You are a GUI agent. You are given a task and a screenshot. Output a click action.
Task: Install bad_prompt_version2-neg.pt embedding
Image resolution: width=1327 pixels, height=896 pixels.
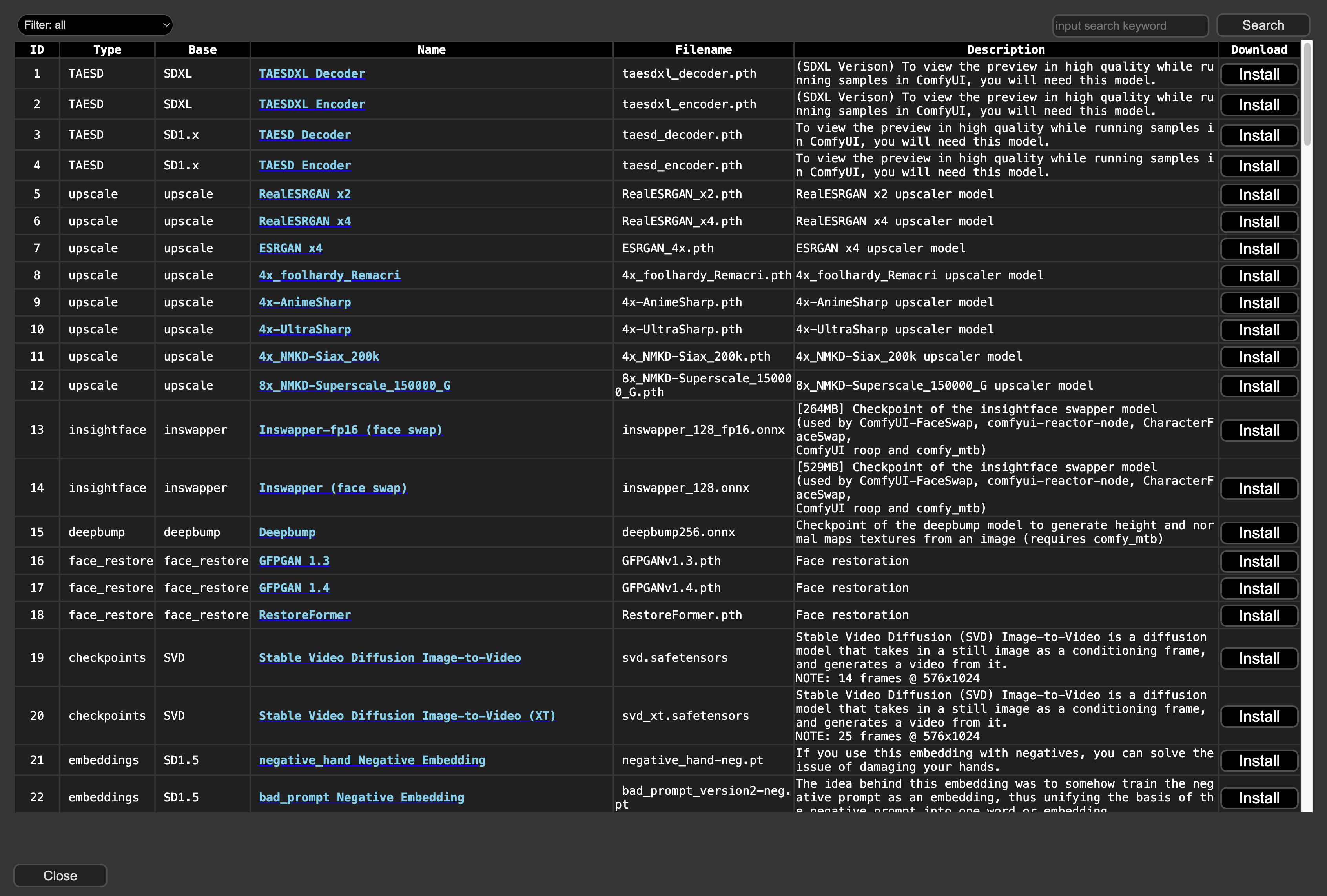pyautogui.click(x=1259, y=798)
